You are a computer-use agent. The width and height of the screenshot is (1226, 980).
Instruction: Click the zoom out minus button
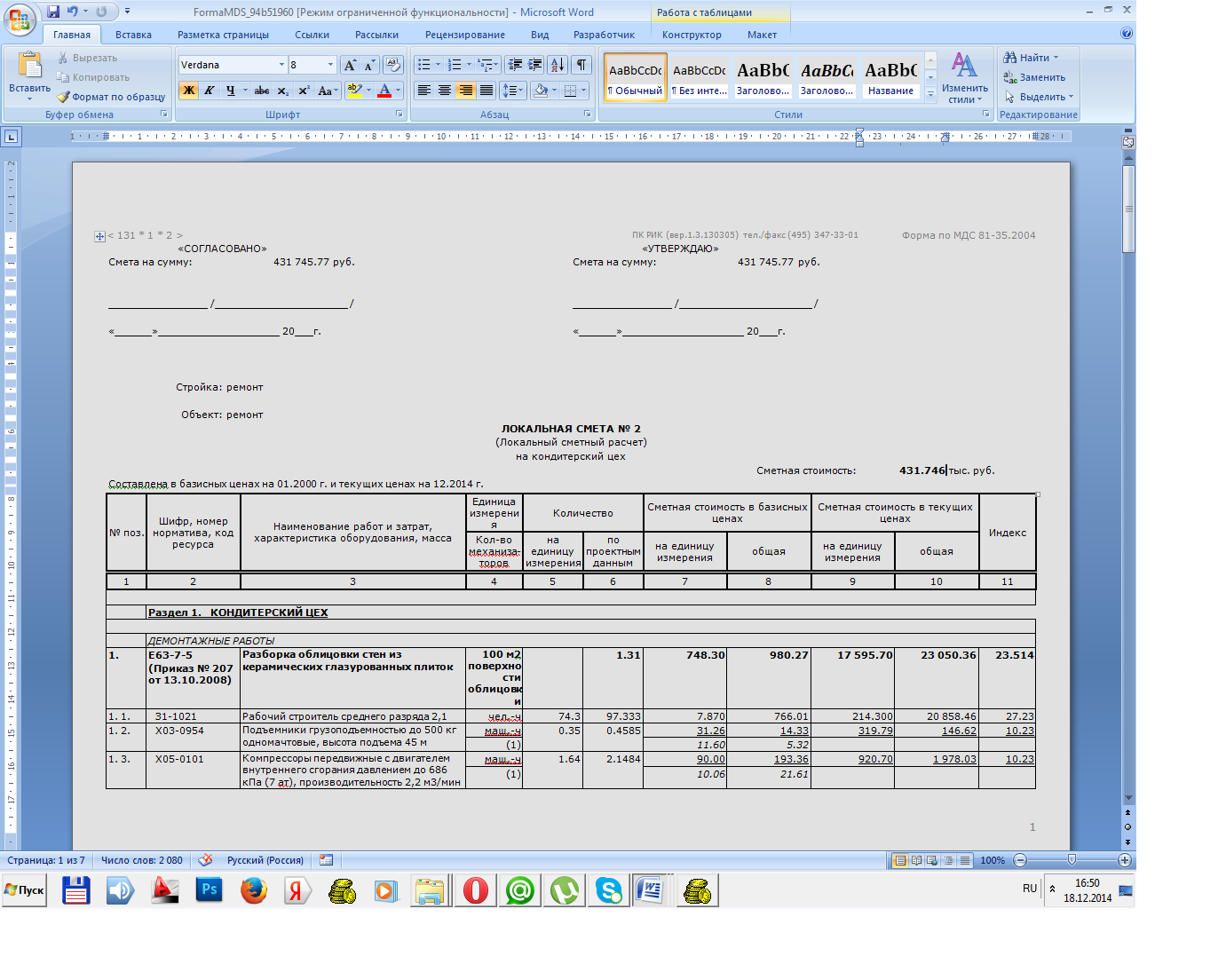pos(1020,860)
